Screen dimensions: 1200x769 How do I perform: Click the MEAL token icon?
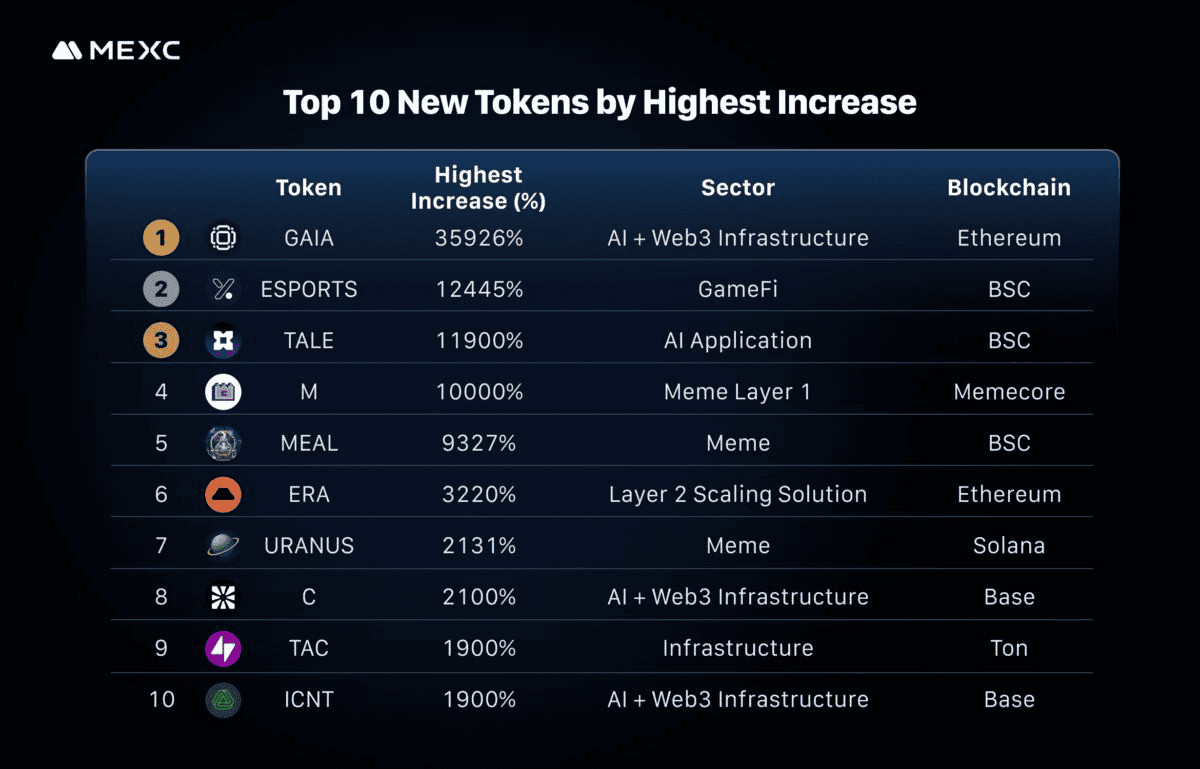(223, 443)
